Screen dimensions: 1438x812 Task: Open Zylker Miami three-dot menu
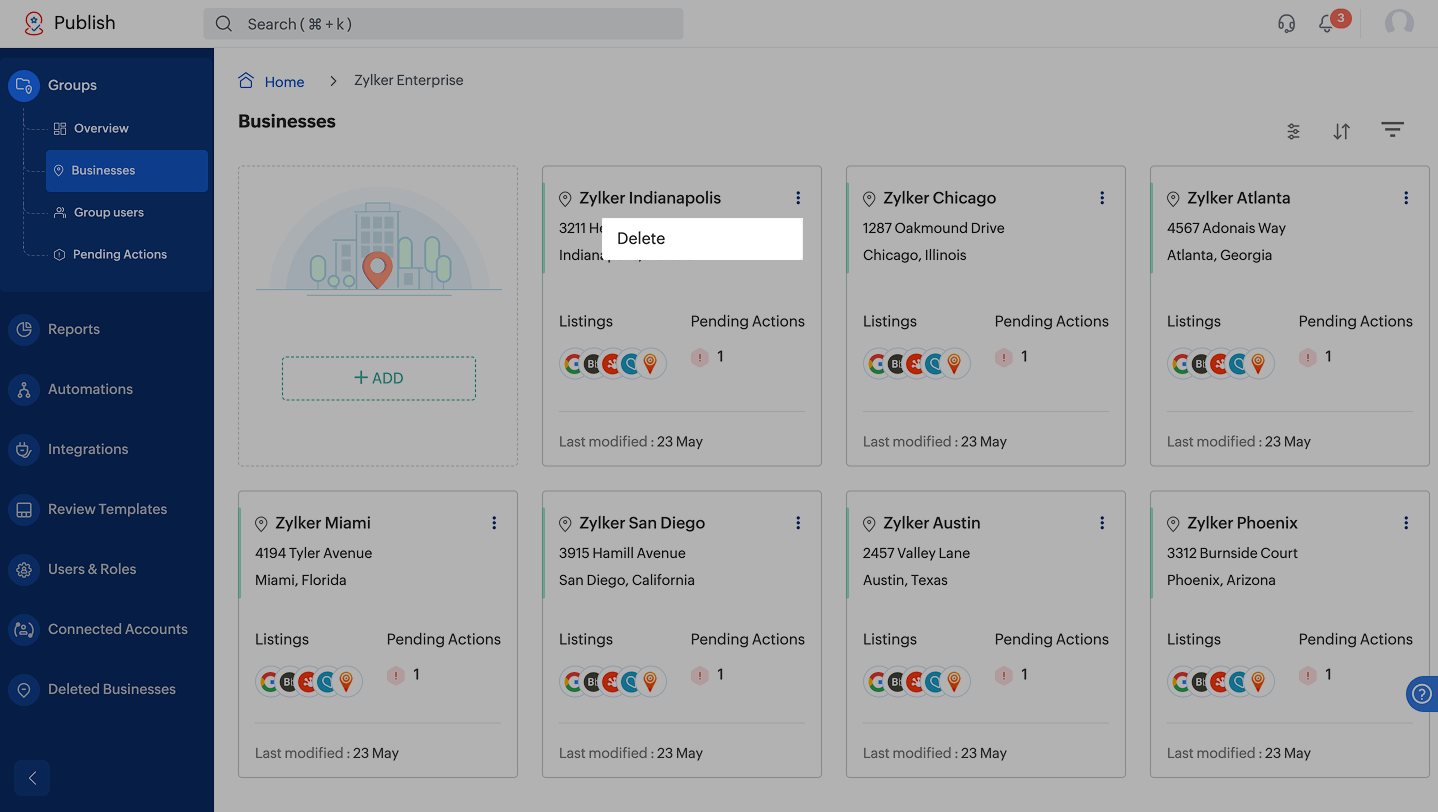click(494, 523)
